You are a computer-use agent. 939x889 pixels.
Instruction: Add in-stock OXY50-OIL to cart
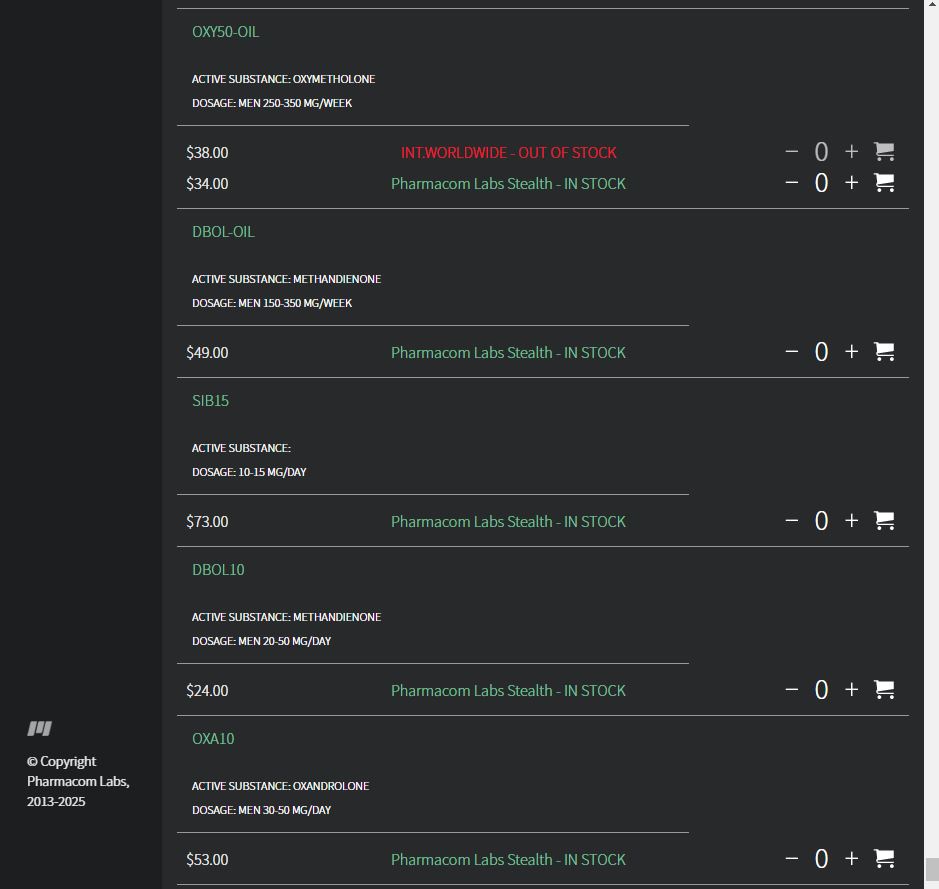tap(884, 183)
